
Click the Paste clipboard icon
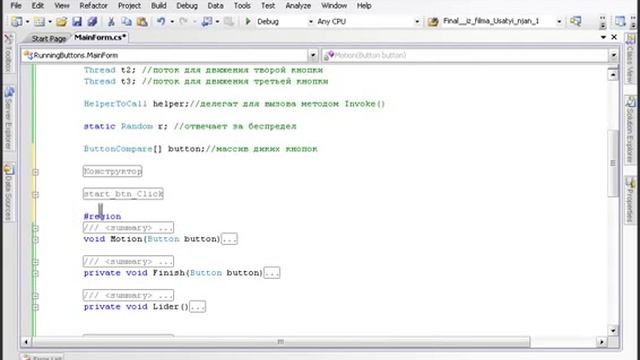click(x=142, y=22)
